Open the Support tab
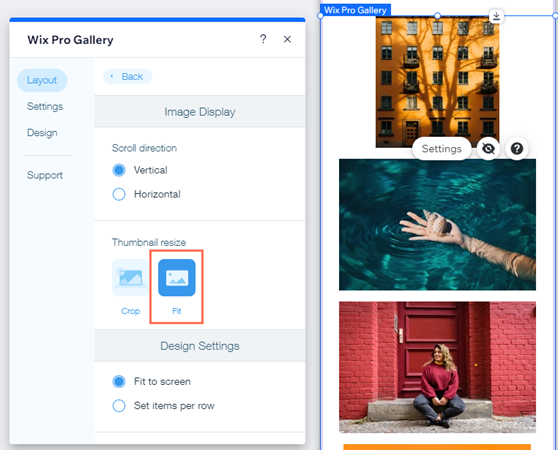 [45, 175]
